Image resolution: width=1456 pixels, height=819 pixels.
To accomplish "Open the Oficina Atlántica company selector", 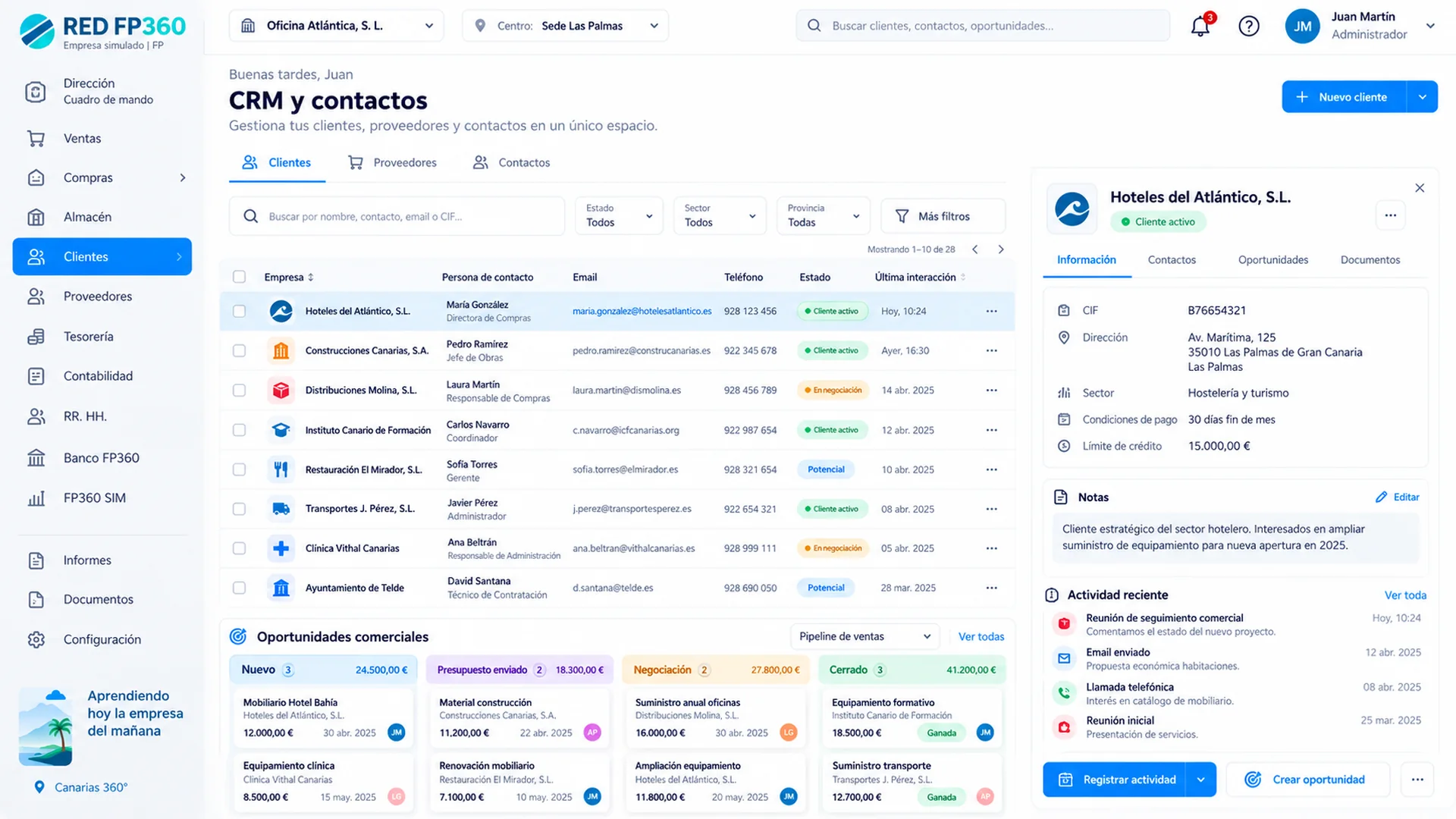I will tap(337, 26).
